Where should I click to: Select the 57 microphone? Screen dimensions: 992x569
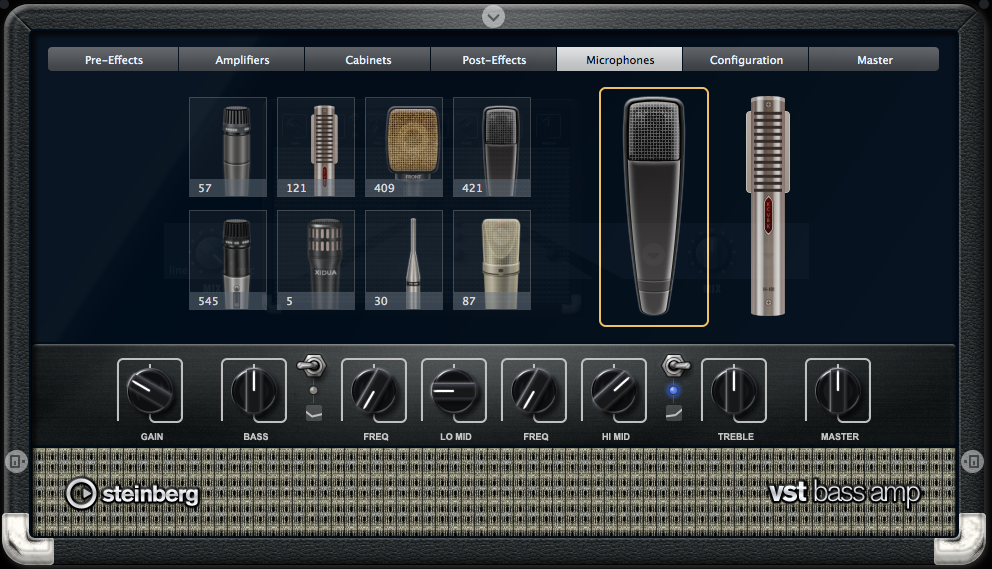pyautogui.click(x=228, y=147)
